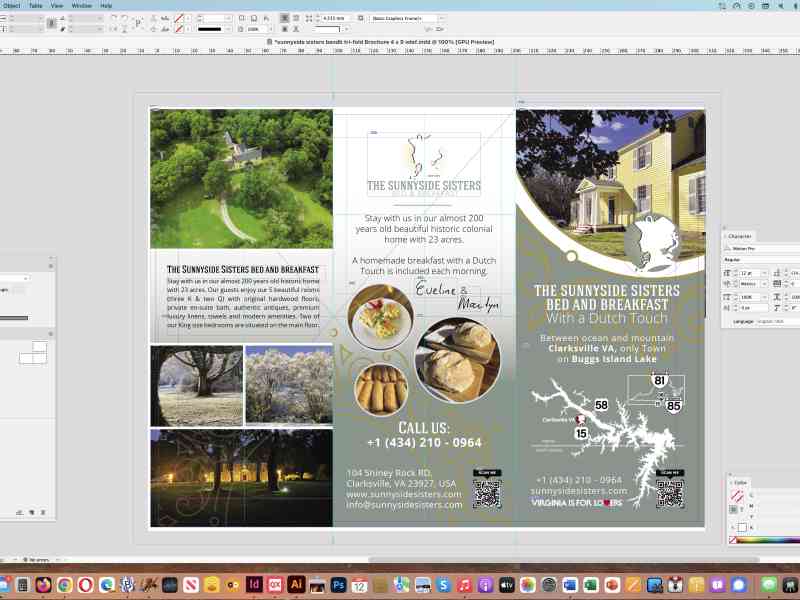Open the kerning Metrics dropdown
The image size is (800, 600).
pos(764,284)
